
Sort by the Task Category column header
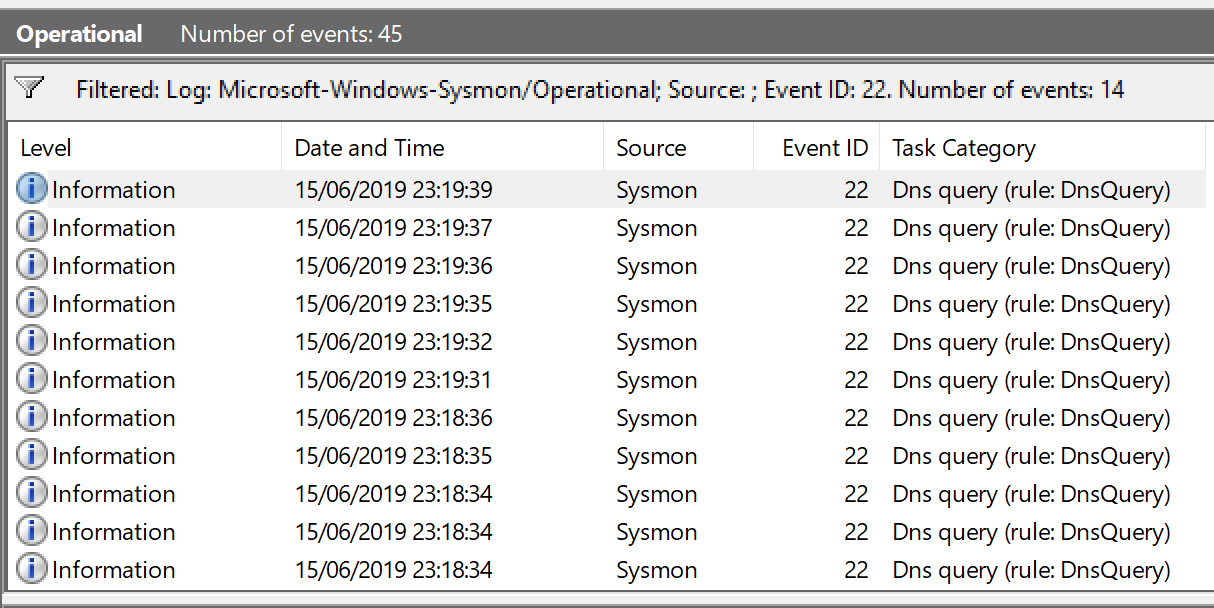[x=1042, y=148]
